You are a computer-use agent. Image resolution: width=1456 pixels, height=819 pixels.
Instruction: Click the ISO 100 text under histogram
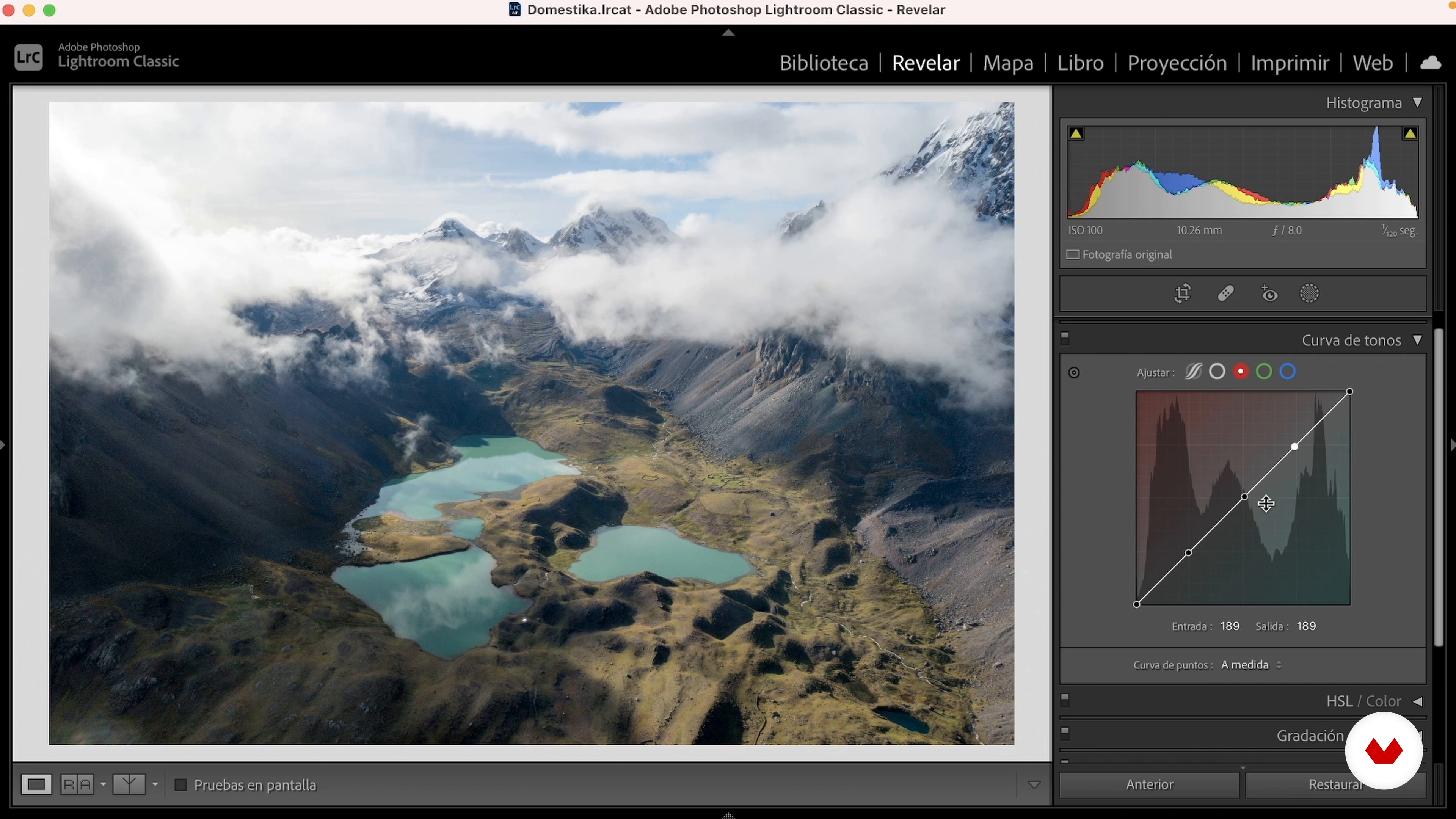[x=1085, y=231]
